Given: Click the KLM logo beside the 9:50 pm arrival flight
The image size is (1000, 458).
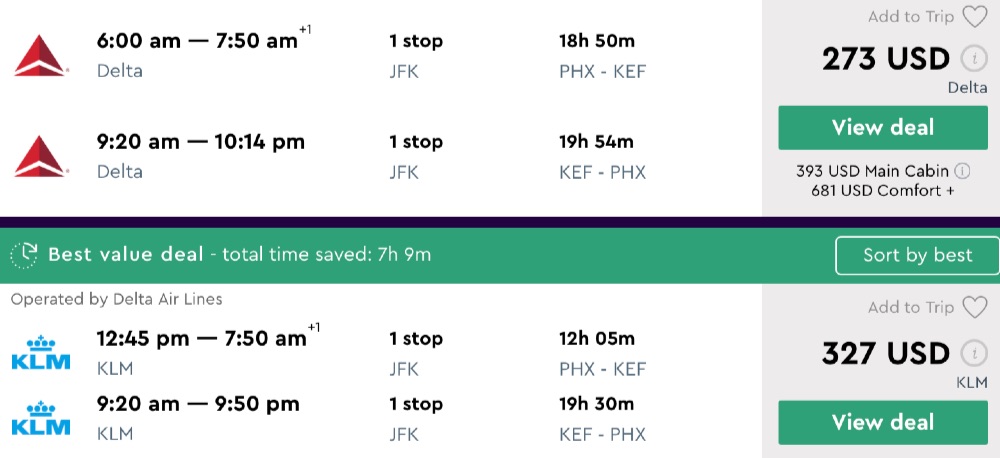Looking at the screenshot, I should (x=41, y=418).
